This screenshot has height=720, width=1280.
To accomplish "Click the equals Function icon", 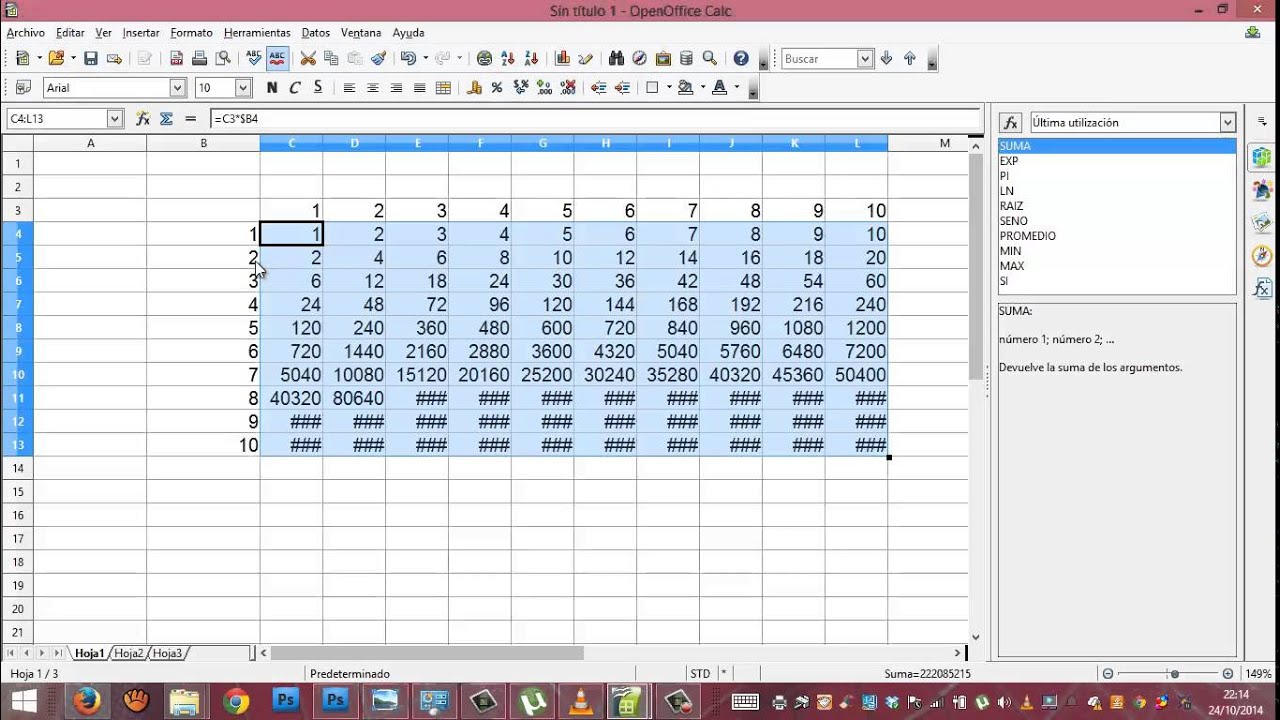I will coord(191,118).
